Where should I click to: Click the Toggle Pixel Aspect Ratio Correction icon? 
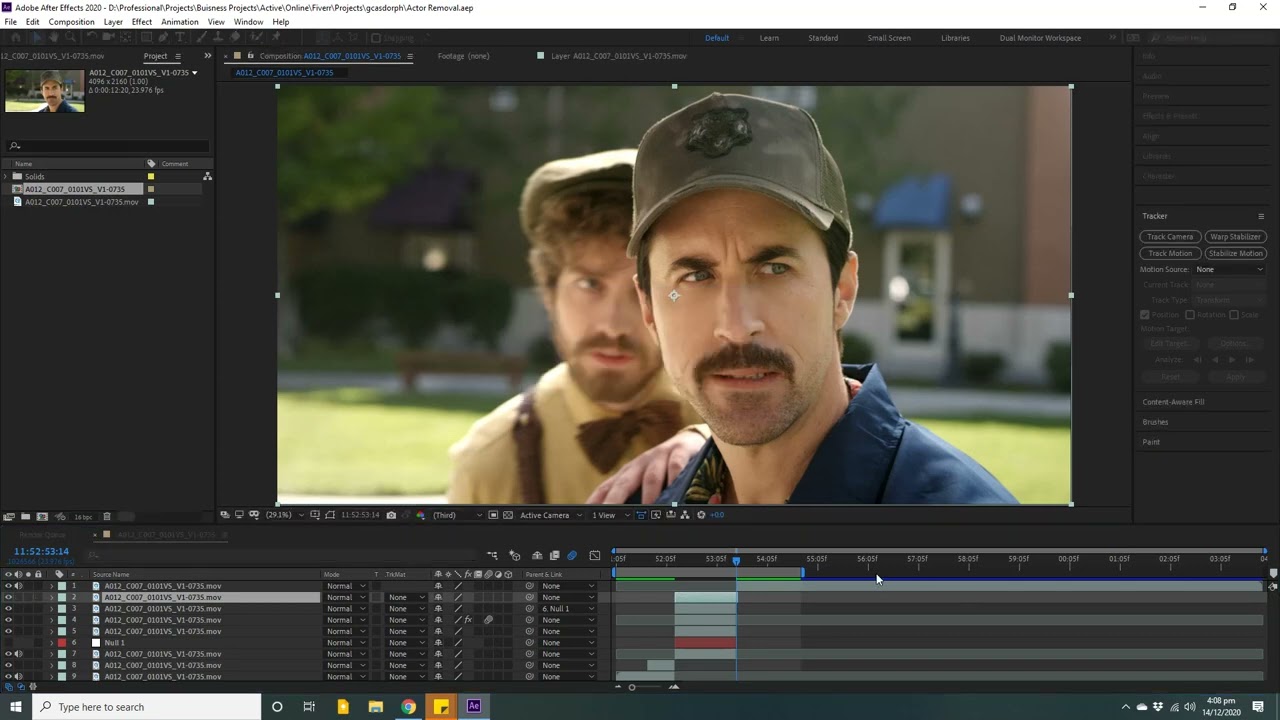(641, 515)
